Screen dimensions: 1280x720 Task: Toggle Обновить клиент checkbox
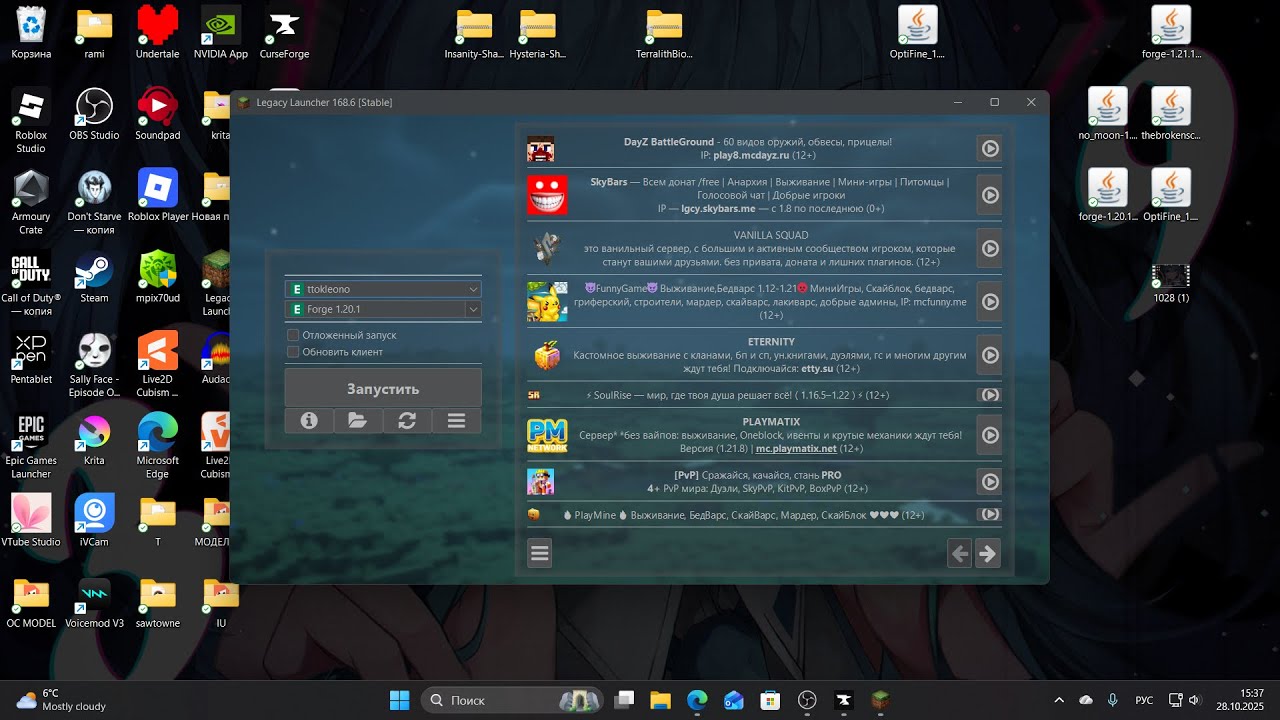[293, 352]
